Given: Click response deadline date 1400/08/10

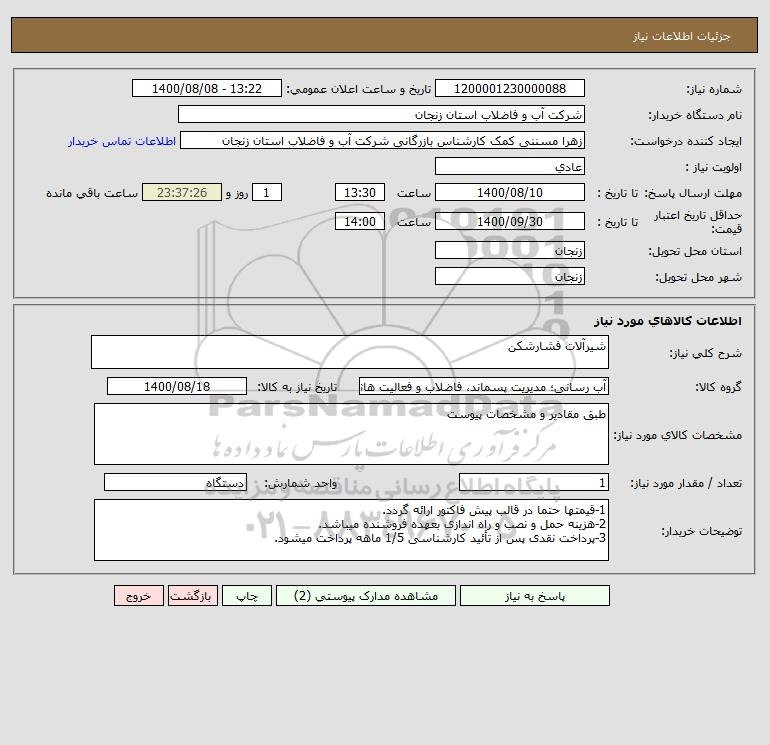Looking at the screenshot, I should [510, 193].
